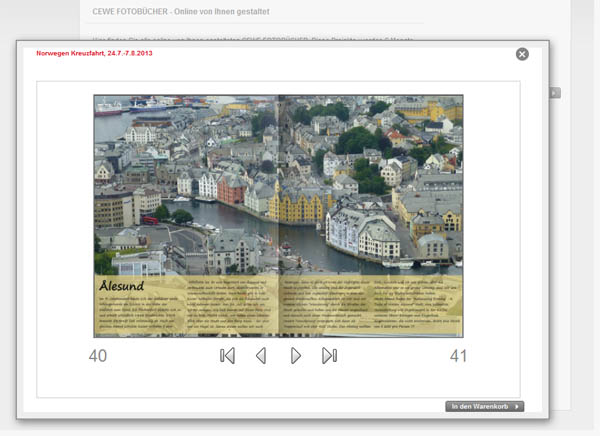Image resolution: width=600 pixels, height=436 pixels.
Task: Click the 'In den Warenkorb' button
Action: pyautogui.click(x=484, y=406)
